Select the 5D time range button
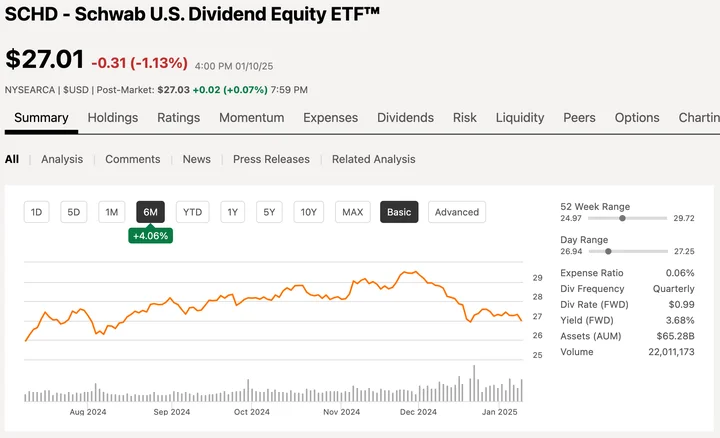720x438 pixels. (x=74, y=212)
